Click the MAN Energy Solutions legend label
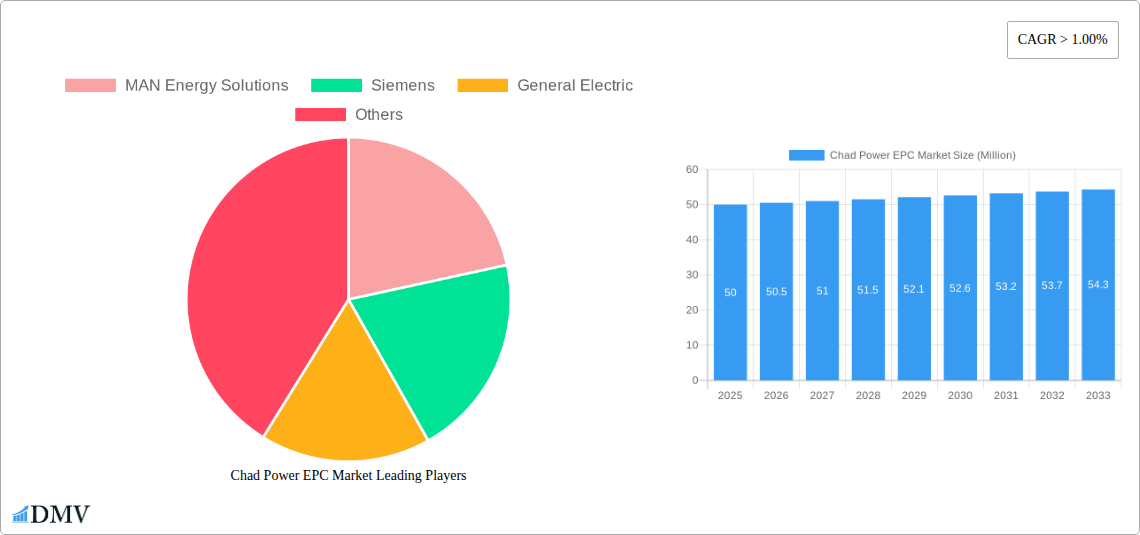The width and height of the screenshot is (1140, 535). (206, 85)
